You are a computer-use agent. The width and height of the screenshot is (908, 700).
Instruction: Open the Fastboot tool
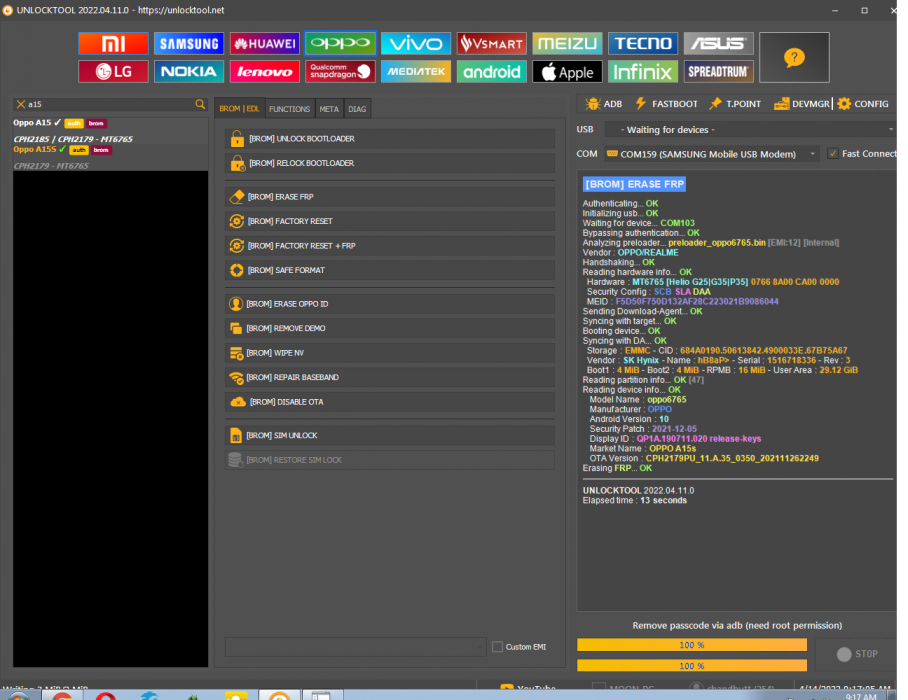pos(667,104)
